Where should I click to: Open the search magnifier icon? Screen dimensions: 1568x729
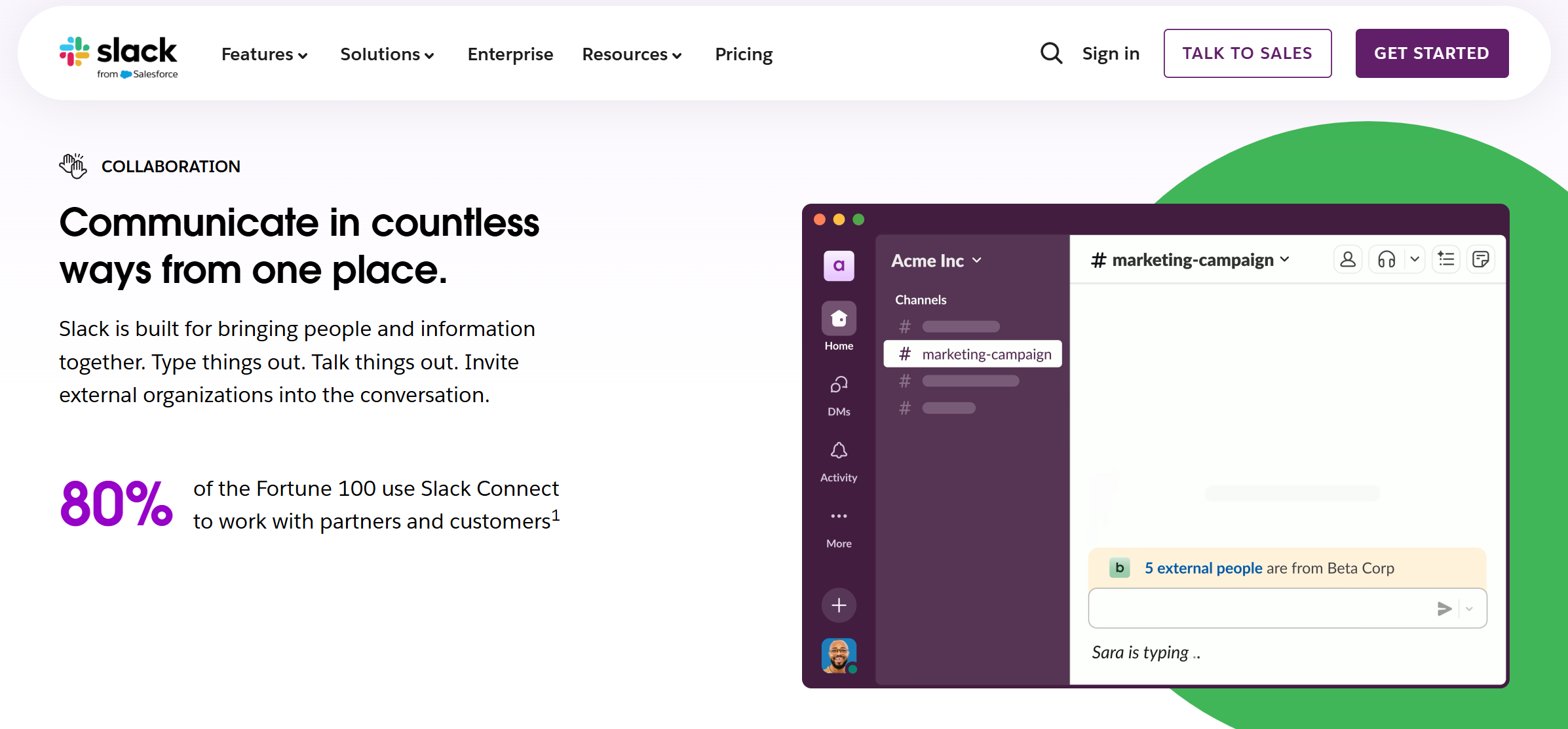pyautogui.click(x=1051, y=53)
